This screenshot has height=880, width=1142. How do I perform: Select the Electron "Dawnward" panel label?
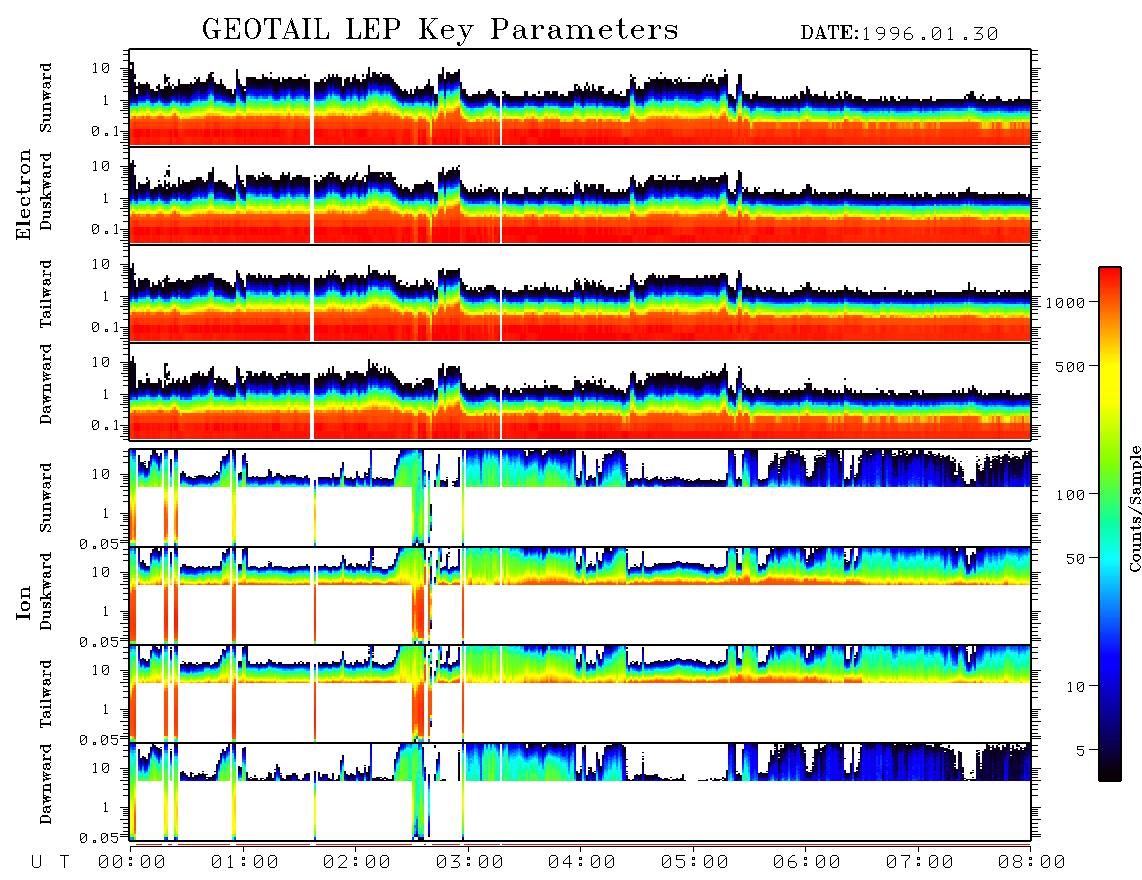[46, 384]
